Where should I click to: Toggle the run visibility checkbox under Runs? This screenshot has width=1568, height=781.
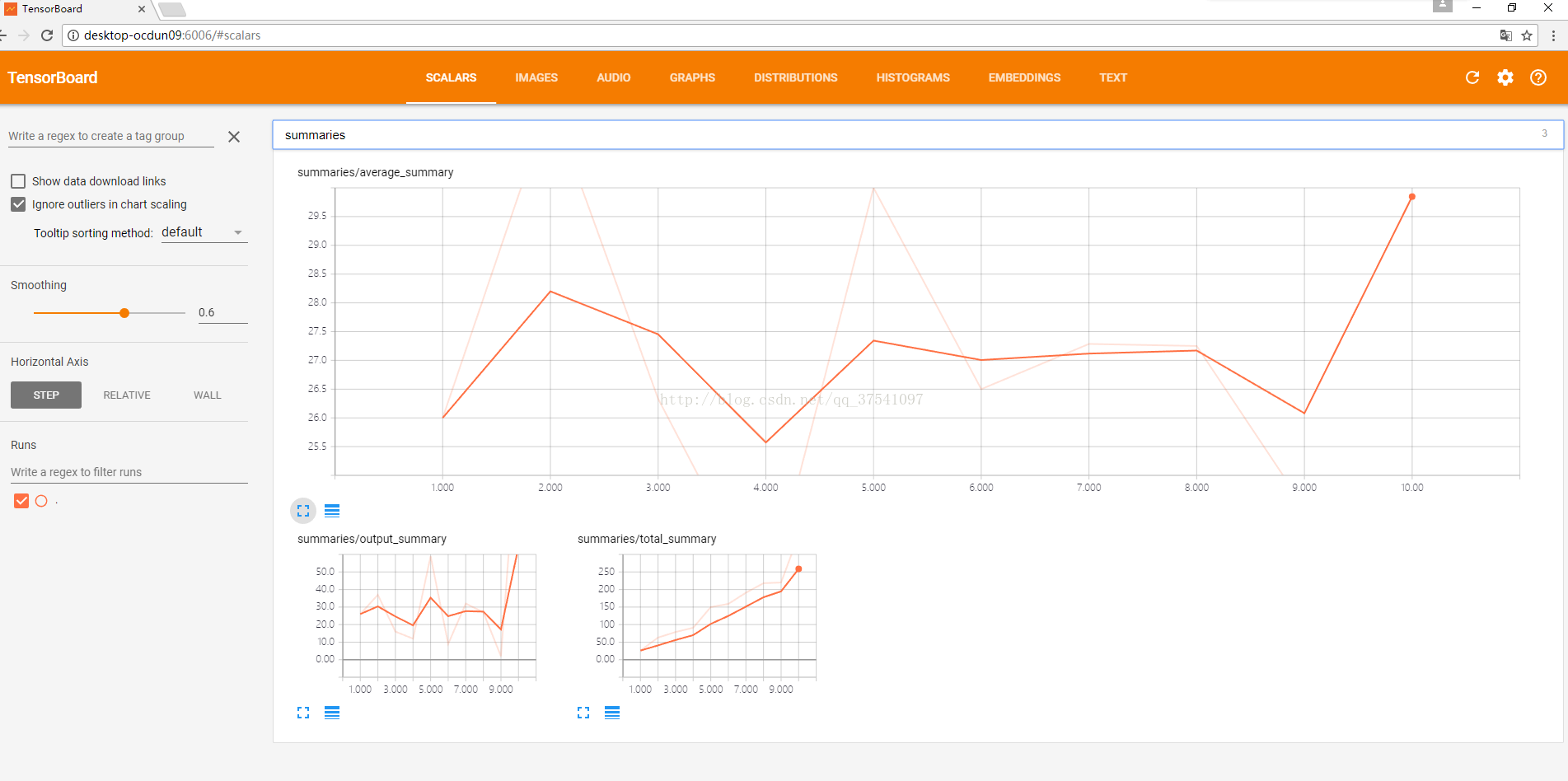coord(21,501)
